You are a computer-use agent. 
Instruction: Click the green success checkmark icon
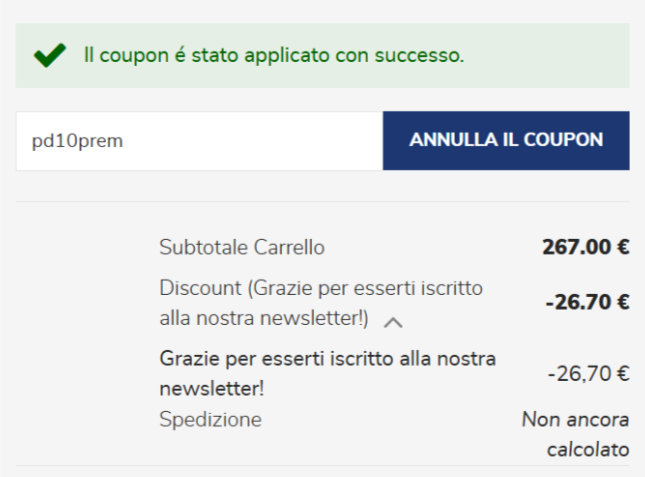pyautogui.click(x=48, y=57)
